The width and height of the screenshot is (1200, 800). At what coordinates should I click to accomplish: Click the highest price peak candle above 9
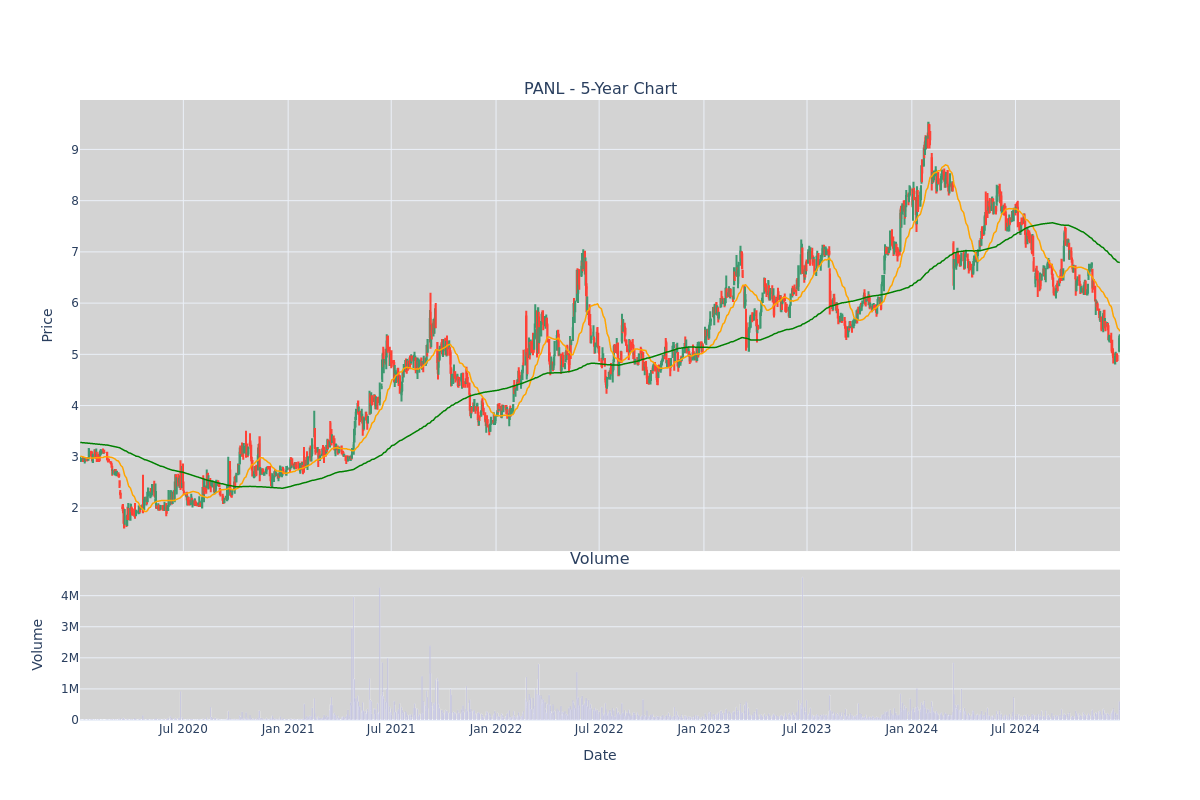point(928,135)
